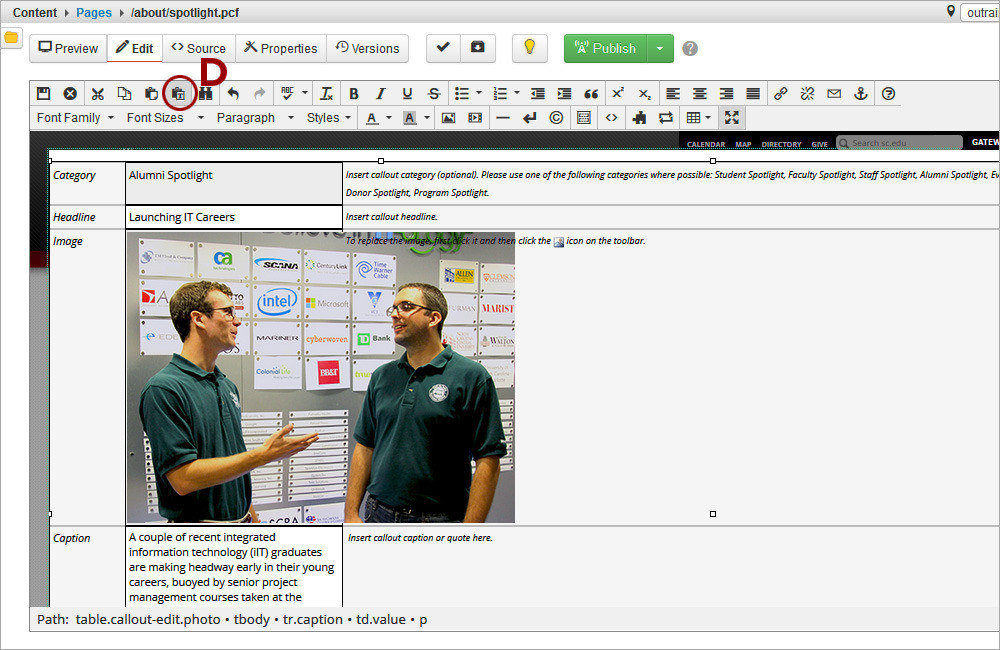Insert a horizontal rule line
The image size is (1000, 650).
(503, 117)
